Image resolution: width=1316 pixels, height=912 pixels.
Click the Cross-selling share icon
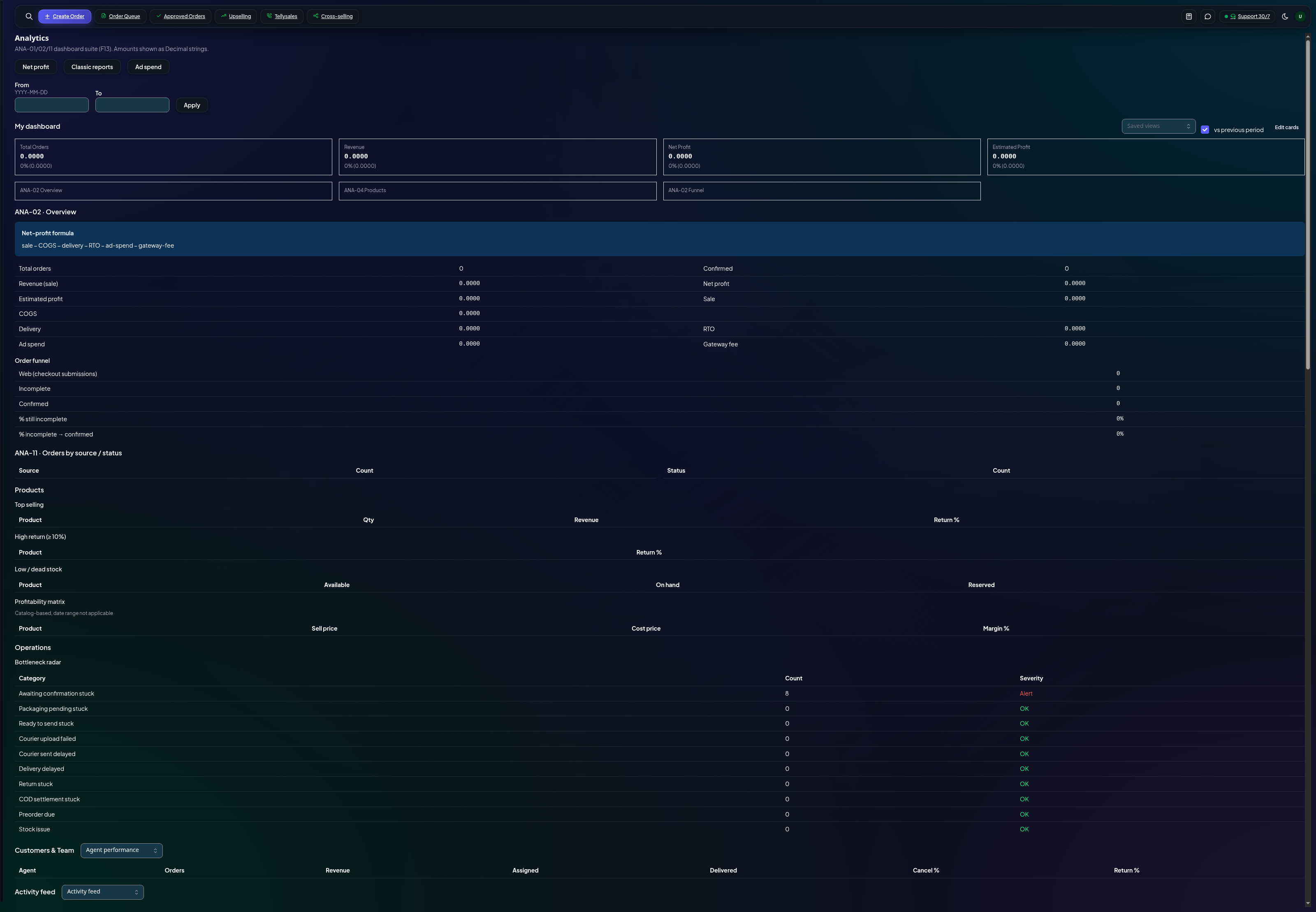coord(315,16)
